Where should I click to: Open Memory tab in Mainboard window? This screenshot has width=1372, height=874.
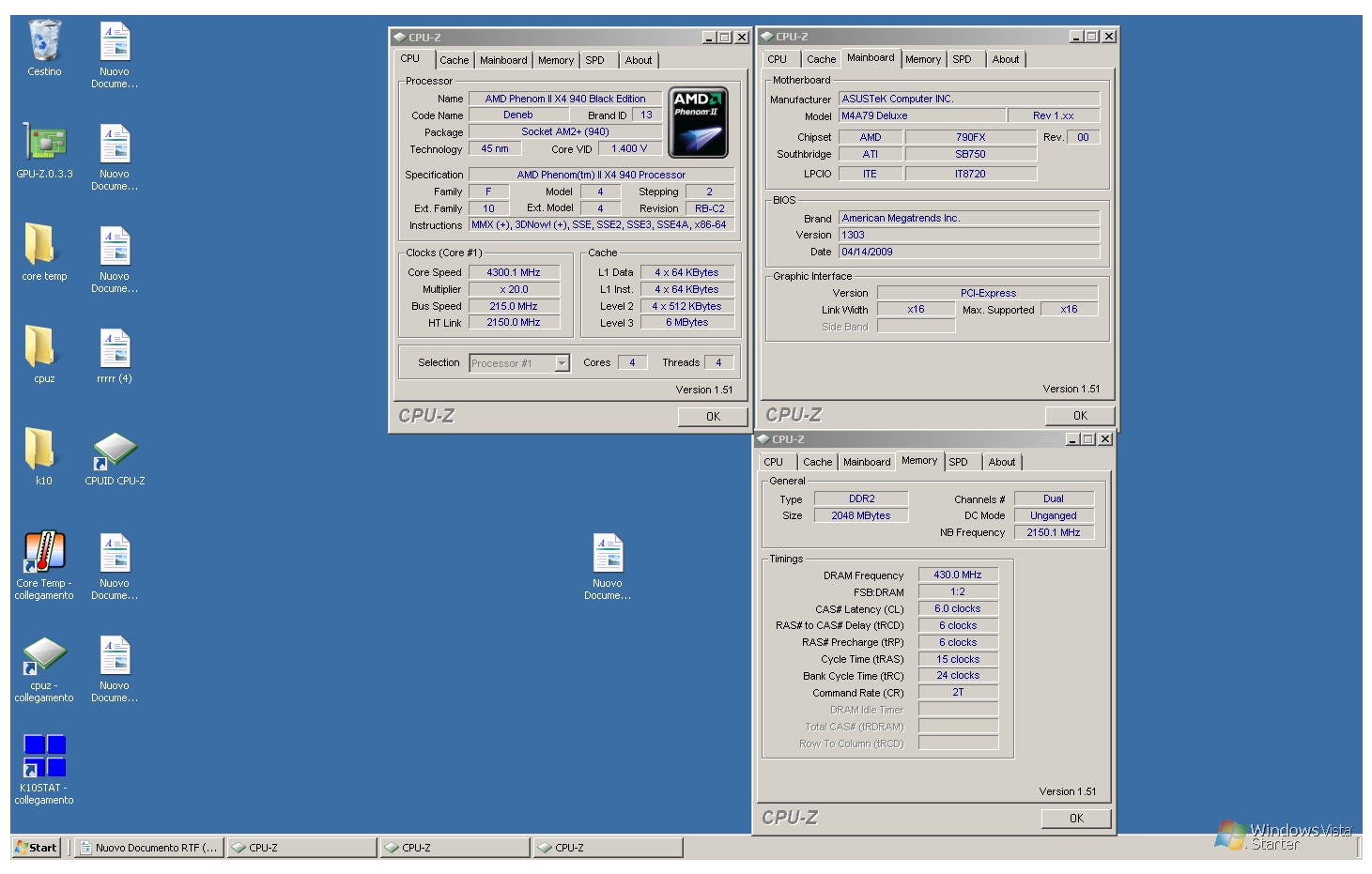coord(923,59)
